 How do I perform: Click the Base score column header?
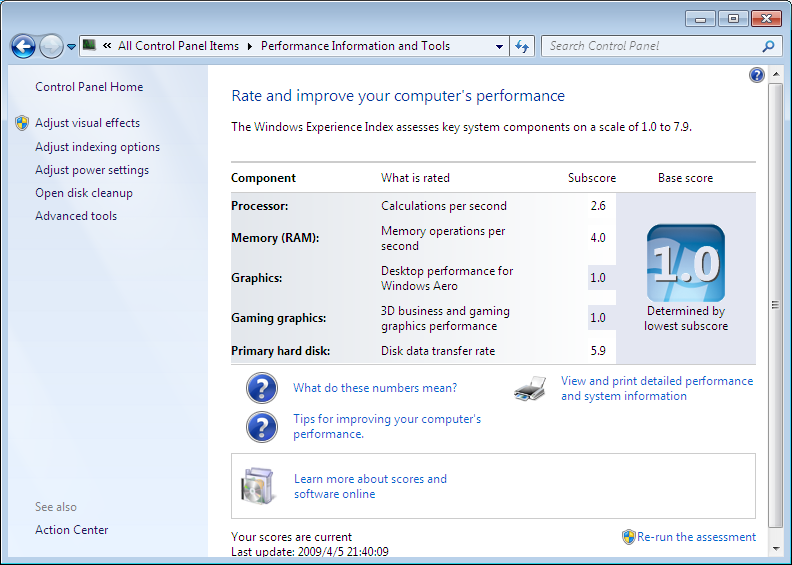685,178
